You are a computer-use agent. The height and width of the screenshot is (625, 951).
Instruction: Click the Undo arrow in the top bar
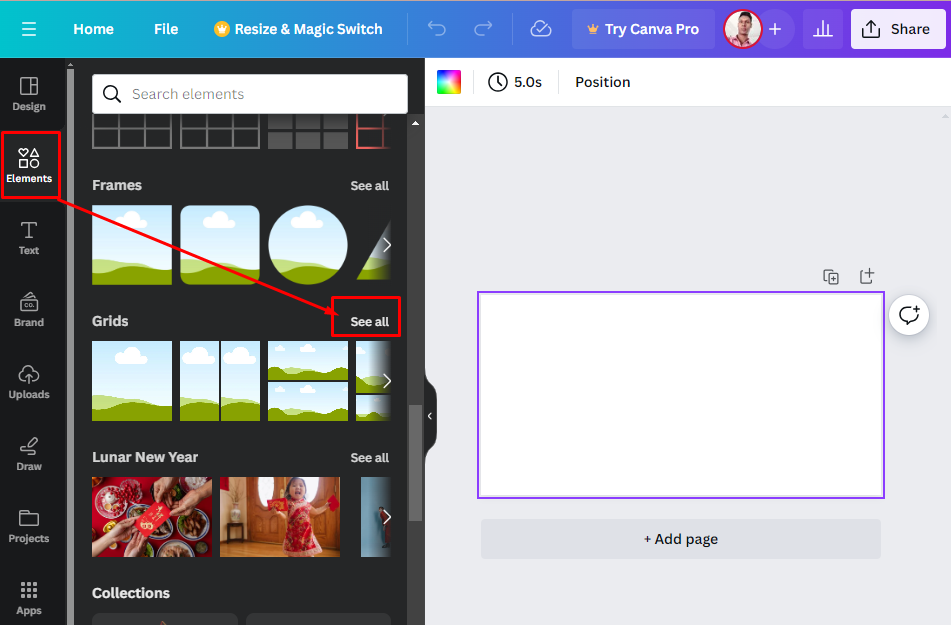point(437,29)
